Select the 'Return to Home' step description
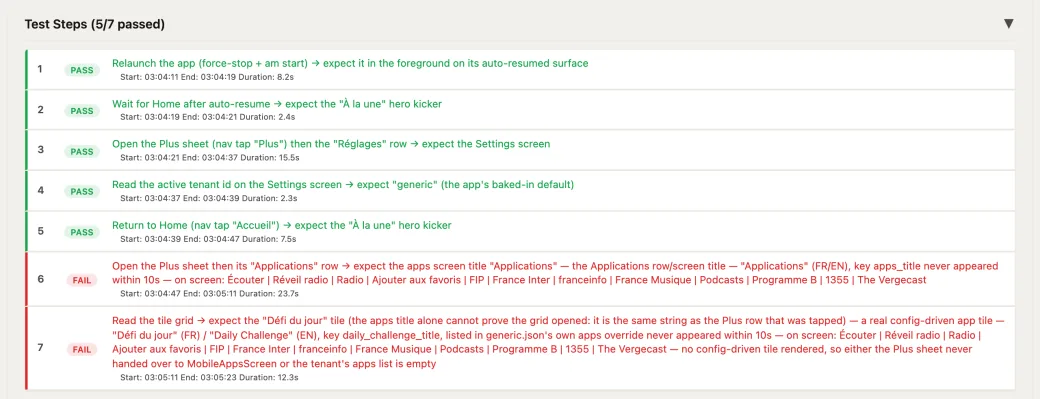Screen dimensions: 1040x399 pyautogui.click(x=282, y=225)
